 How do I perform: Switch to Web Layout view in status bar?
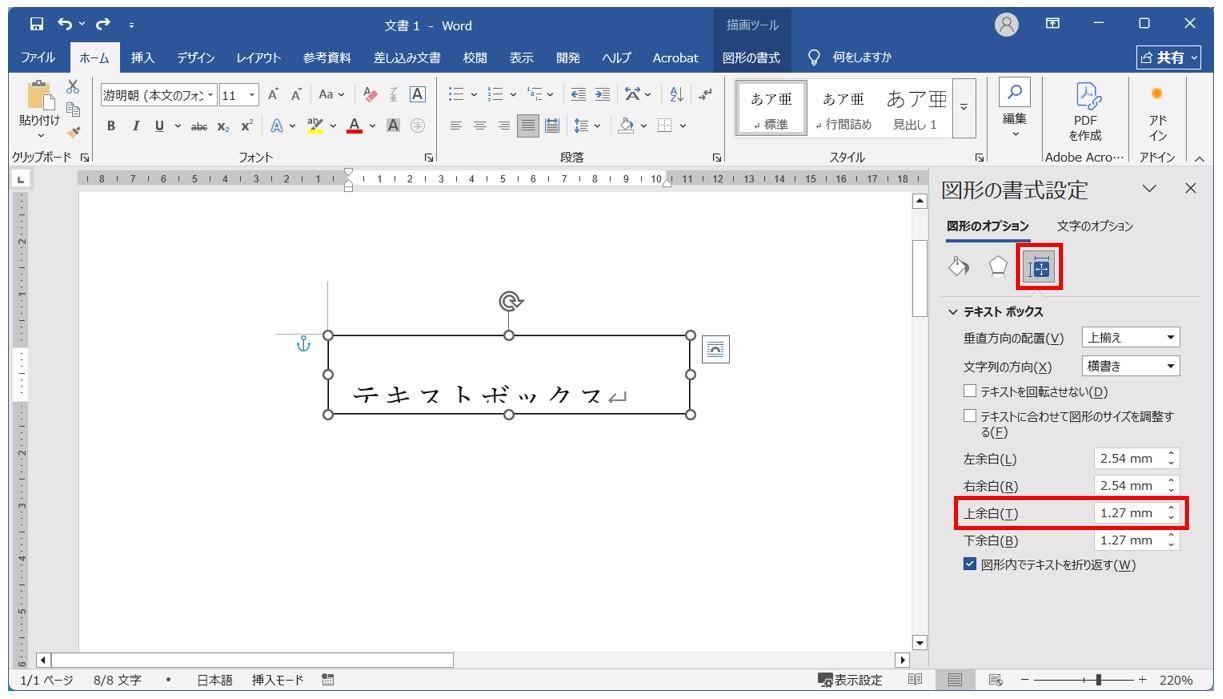(x=995, y=680)
